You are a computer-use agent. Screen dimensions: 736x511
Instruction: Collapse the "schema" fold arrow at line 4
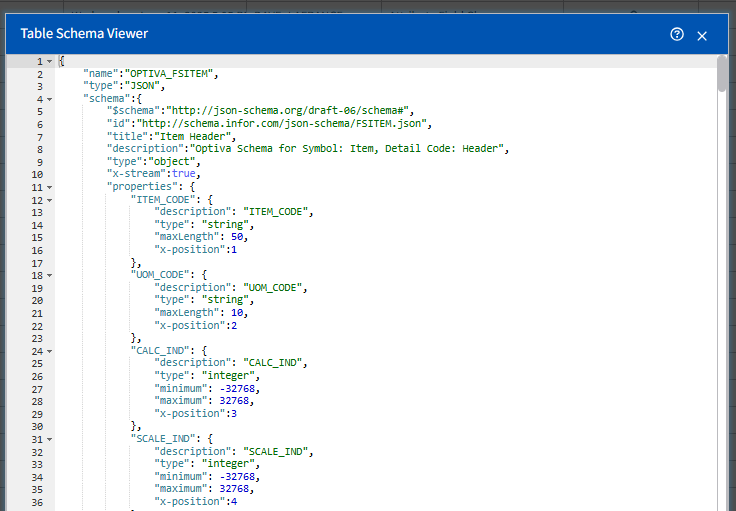pos(50,99)
